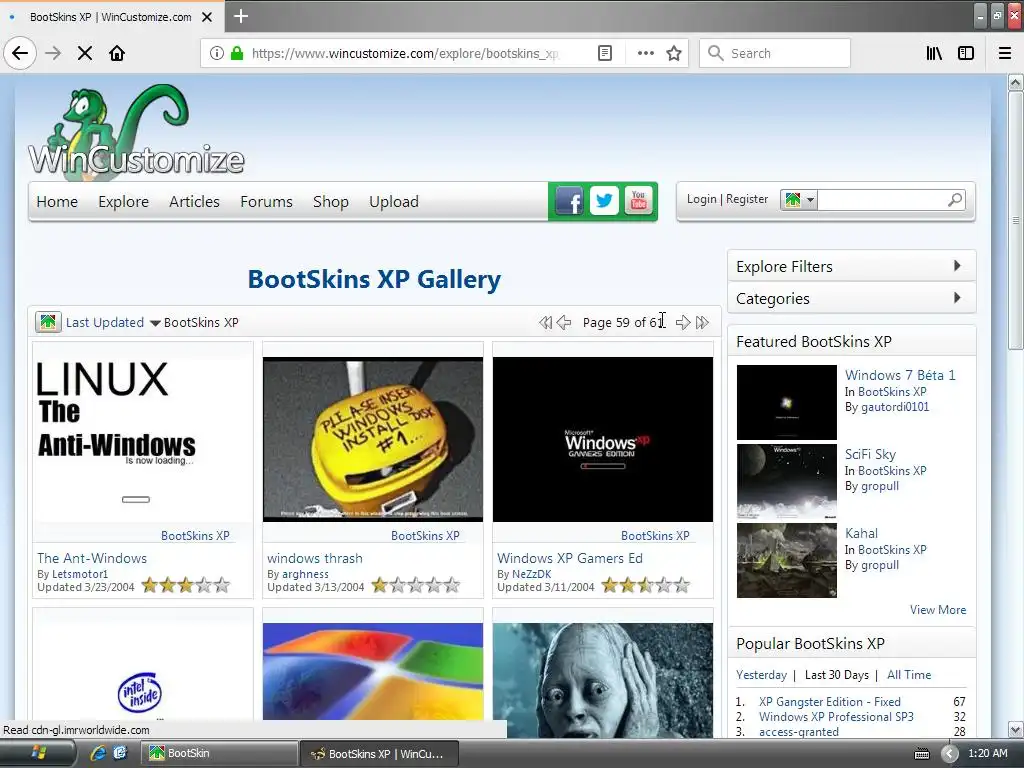Image resolution: width=1024 pixels, height=768 pixels.
Task: Open page actions three-dot menu
Action: [x=645, y=53]
